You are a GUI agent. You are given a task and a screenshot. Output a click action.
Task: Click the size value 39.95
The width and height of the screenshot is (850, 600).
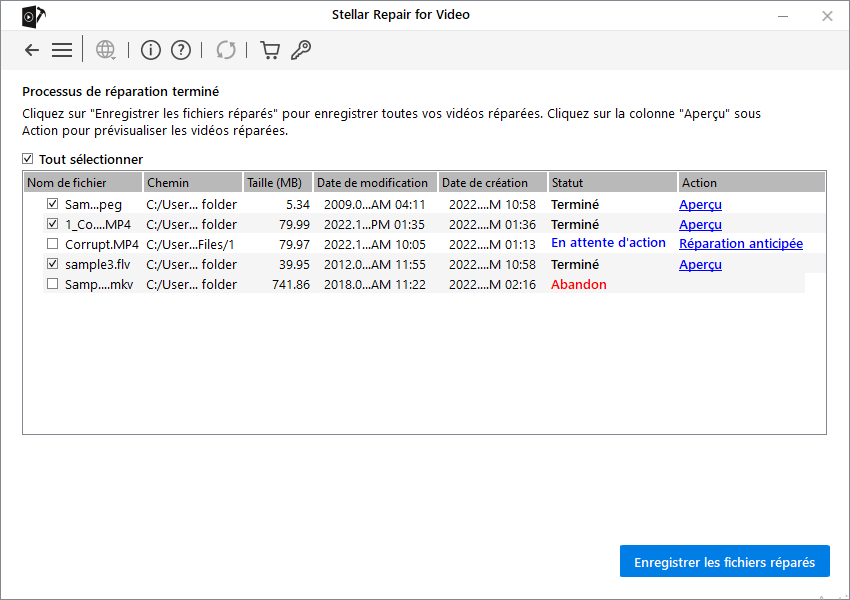pos(294,264)
